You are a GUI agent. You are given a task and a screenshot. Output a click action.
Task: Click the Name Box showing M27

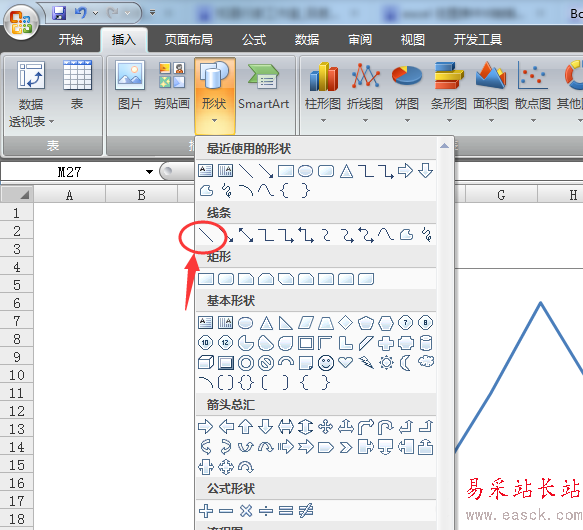click(71, 172)
